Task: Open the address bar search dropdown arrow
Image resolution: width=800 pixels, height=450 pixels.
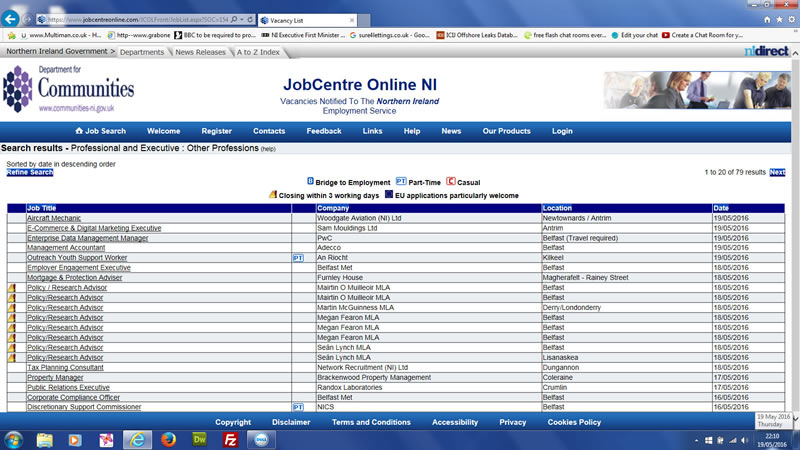Action: [x=242, y=19]
